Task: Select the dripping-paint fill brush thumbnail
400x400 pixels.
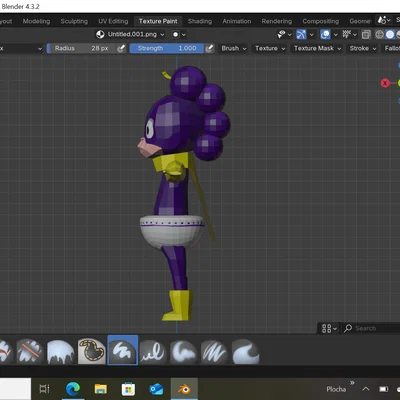Action: tap(60, 351)
